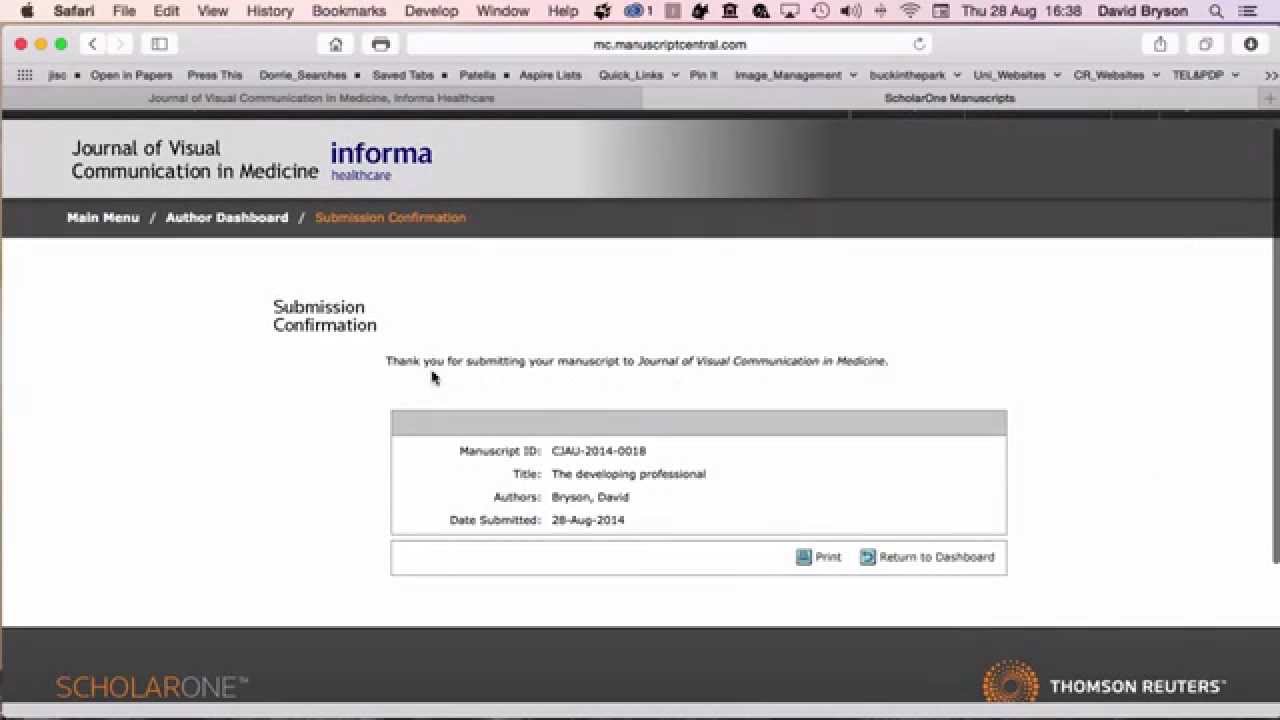This screenshot has height=720, width=1280.
Task: Click Return to Dashboard link text
Action: point(937,557)
